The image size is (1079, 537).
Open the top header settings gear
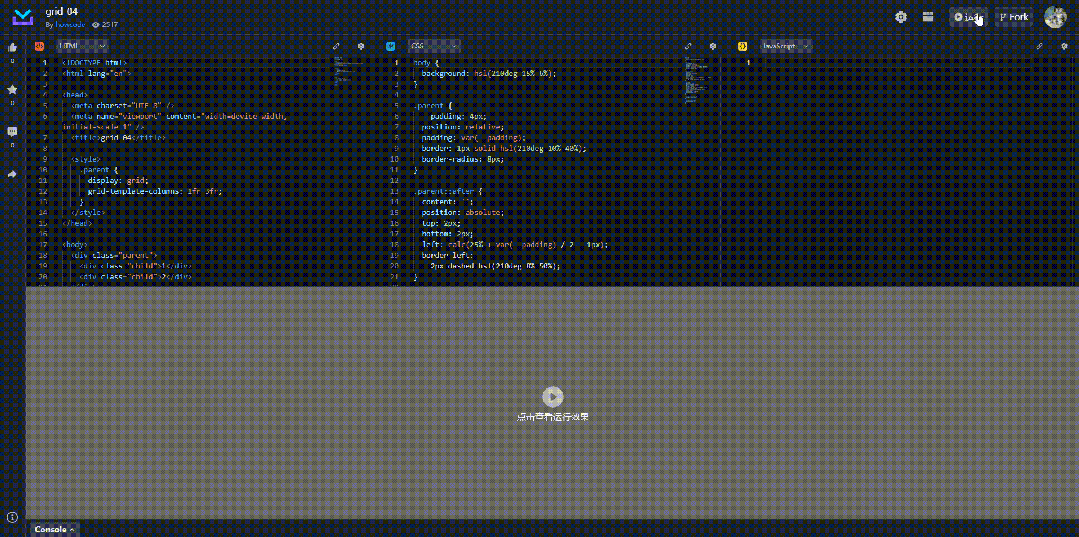tap(901, 17)
